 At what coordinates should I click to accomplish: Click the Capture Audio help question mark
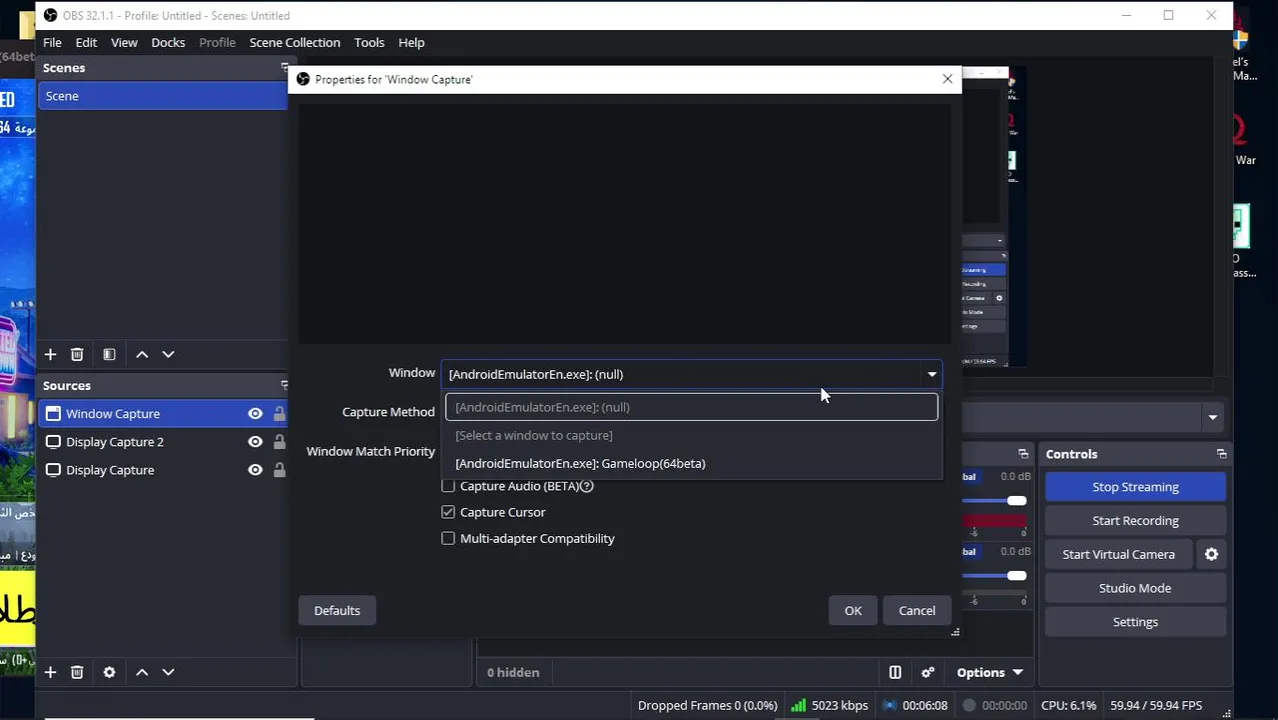pos(587,486)
